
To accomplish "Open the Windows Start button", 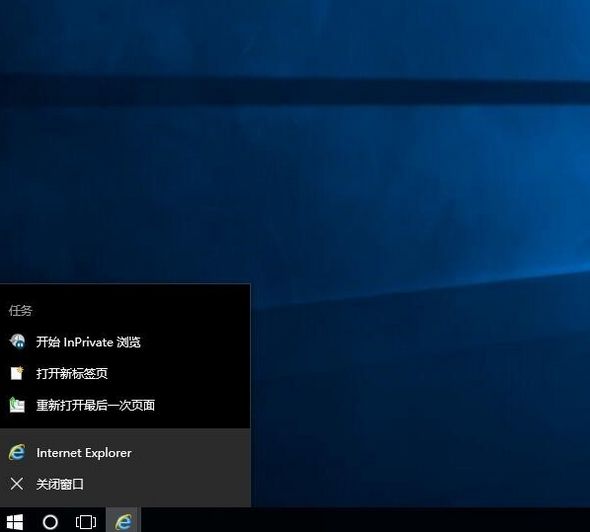I will point(15,521).
